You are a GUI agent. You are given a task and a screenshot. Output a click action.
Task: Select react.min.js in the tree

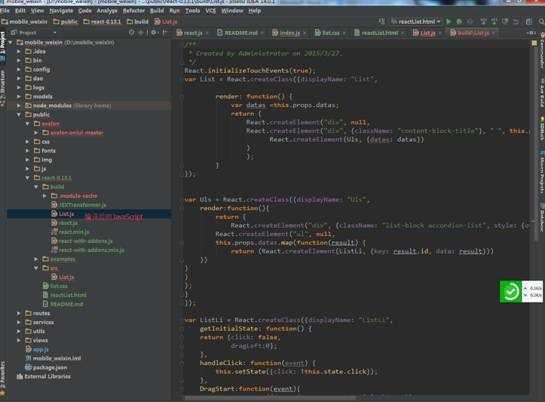coord(70,232)
